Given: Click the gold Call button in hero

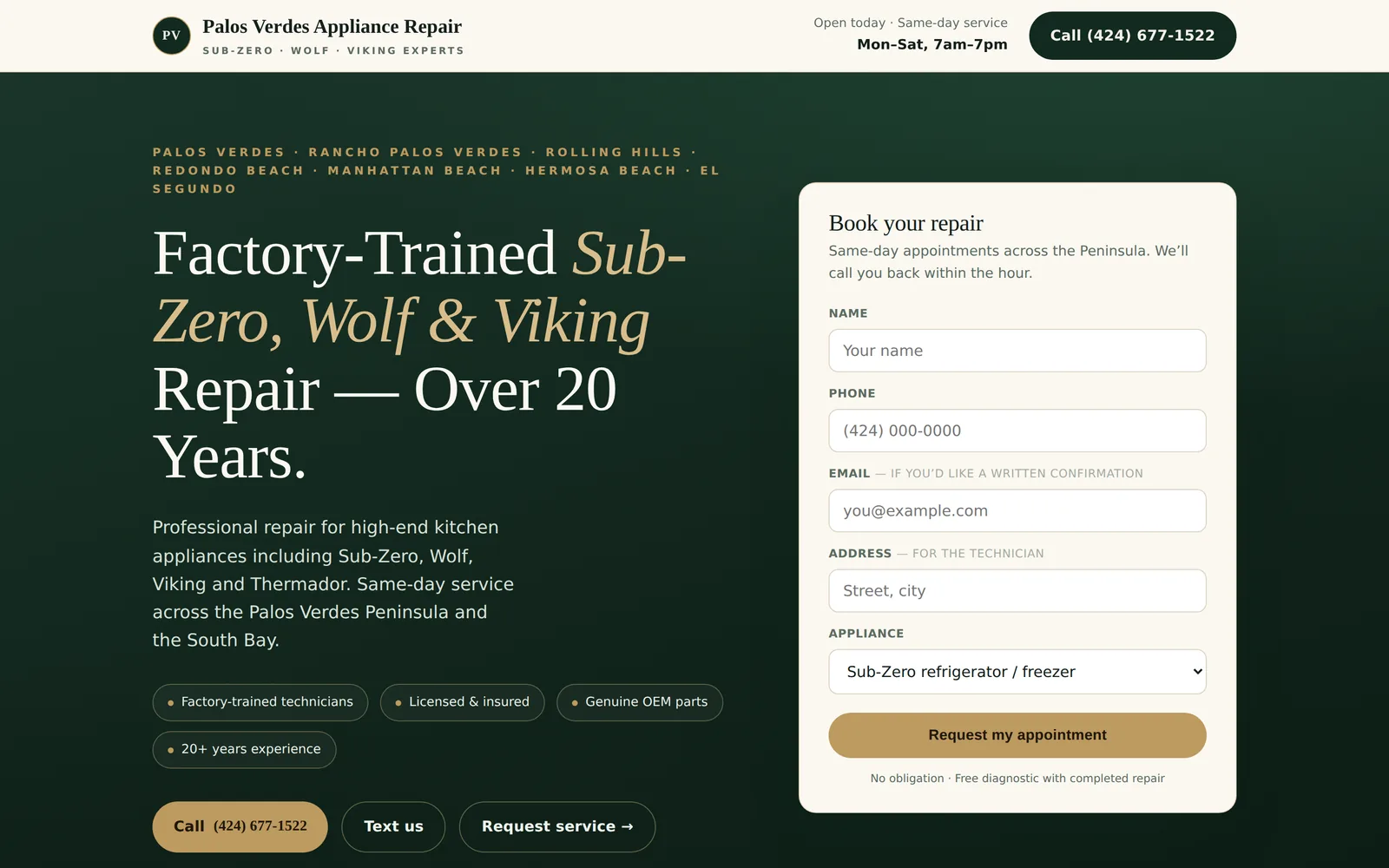Looking at the screenshot, I should coord(240,826).
